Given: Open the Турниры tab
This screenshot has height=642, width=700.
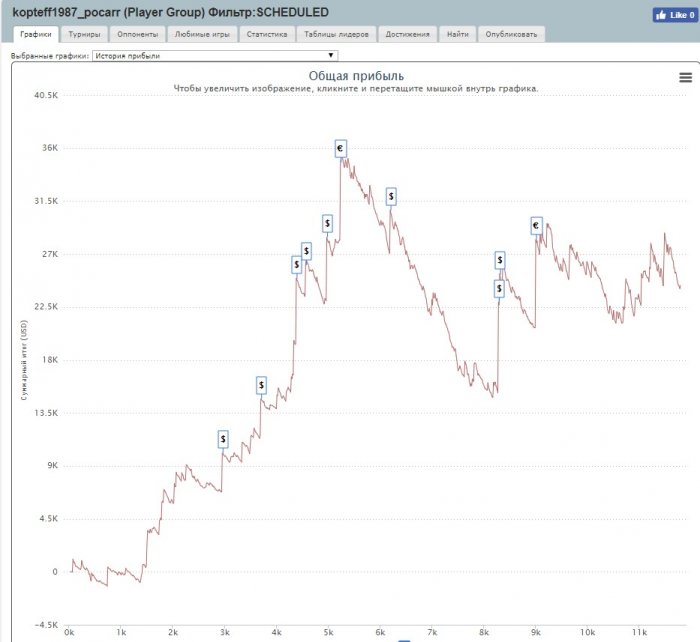Looking at the screenshot, I should (x=84, y=34).
